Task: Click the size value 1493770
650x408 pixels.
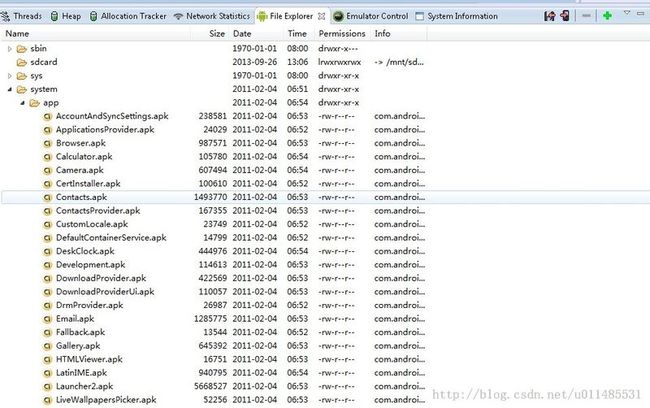Action: (210, 197)
